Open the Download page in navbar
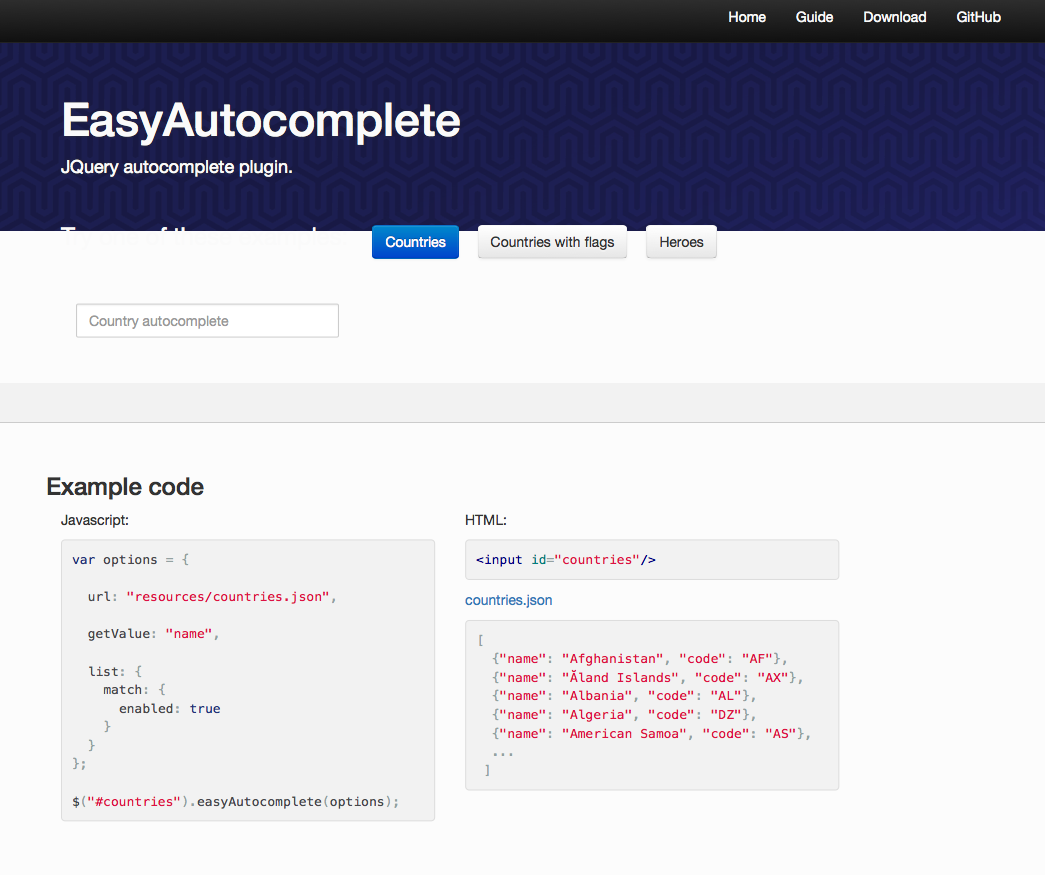Viewport: 1045px width, 875px height. click(894, 17)
